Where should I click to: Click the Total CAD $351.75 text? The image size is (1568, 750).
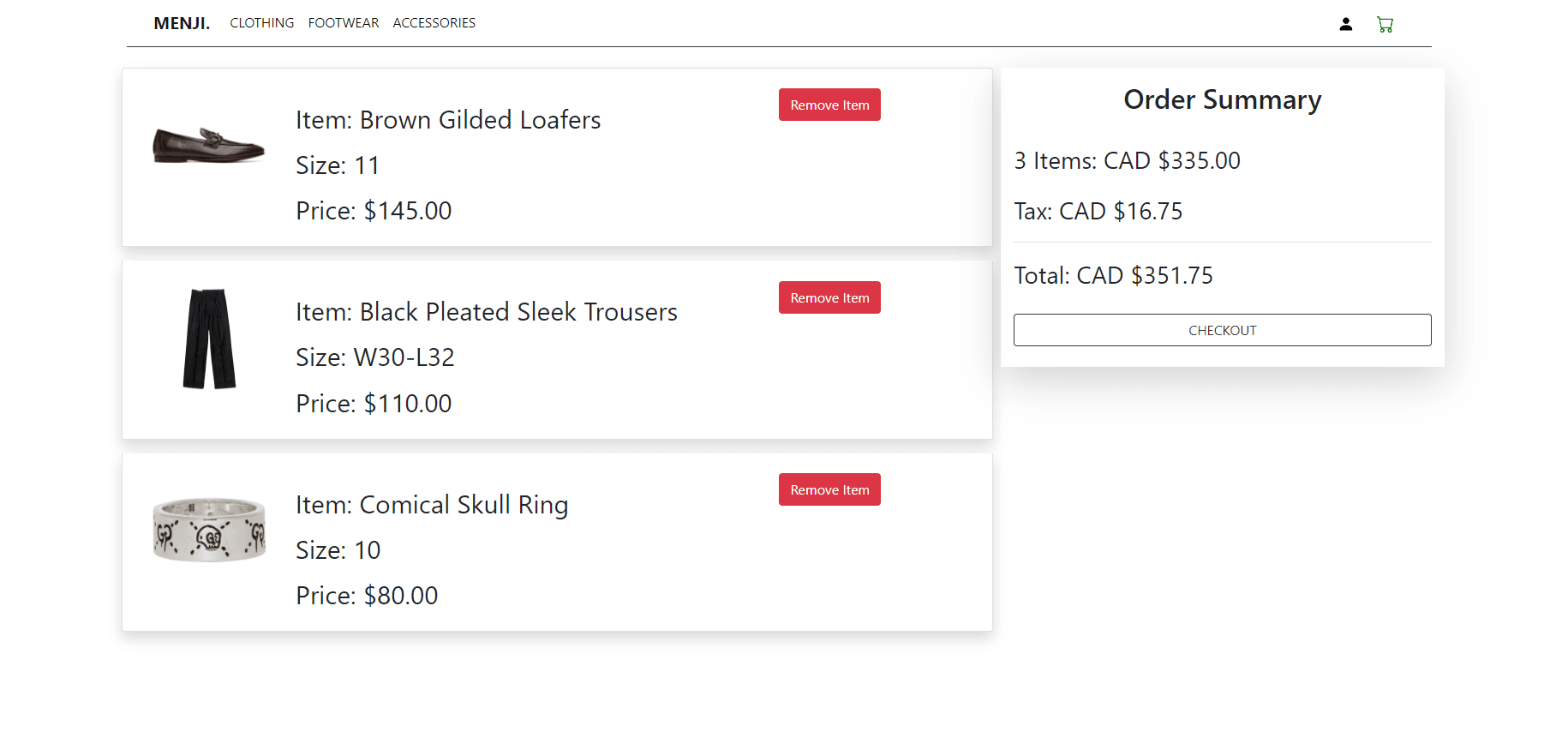click(x=1113, y=275)
